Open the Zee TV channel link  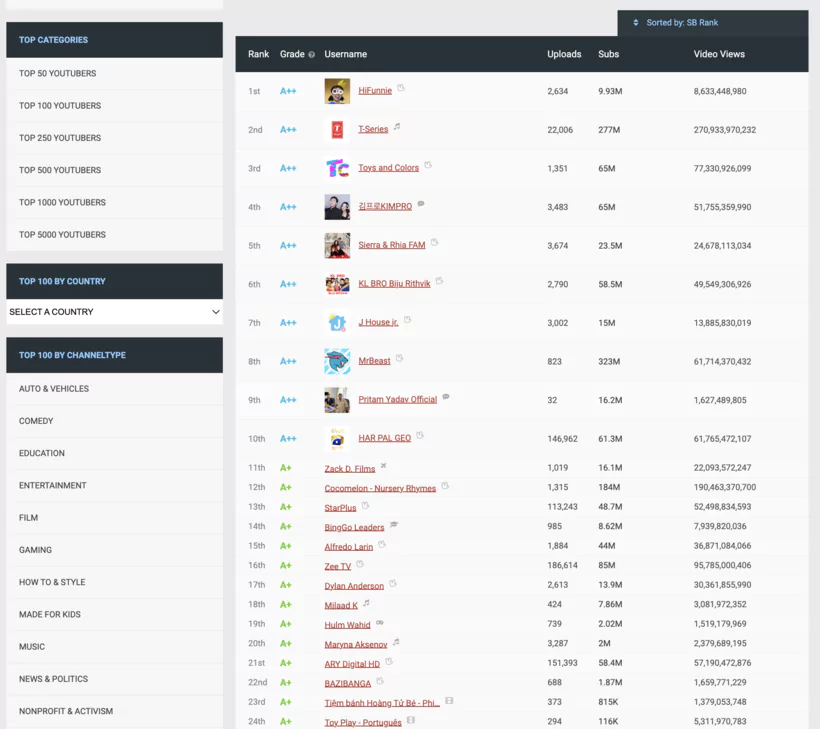[x=337, y=566]
